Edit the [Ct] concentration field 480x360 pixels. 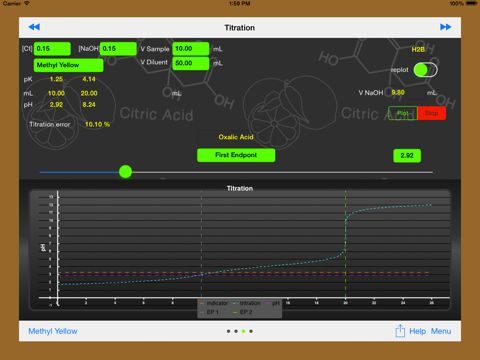52,49
